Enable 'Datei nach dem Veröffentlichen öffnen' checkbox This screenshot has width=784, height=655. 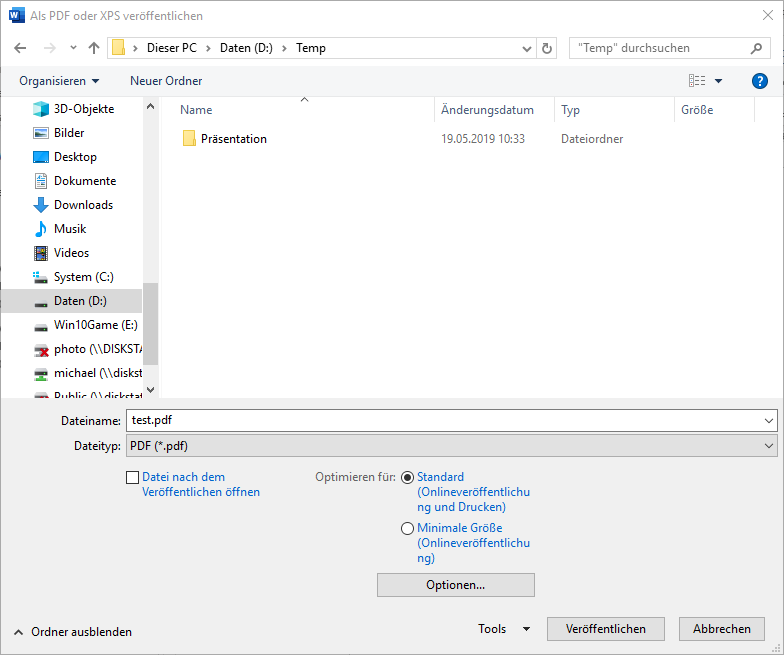pos(133,478)
